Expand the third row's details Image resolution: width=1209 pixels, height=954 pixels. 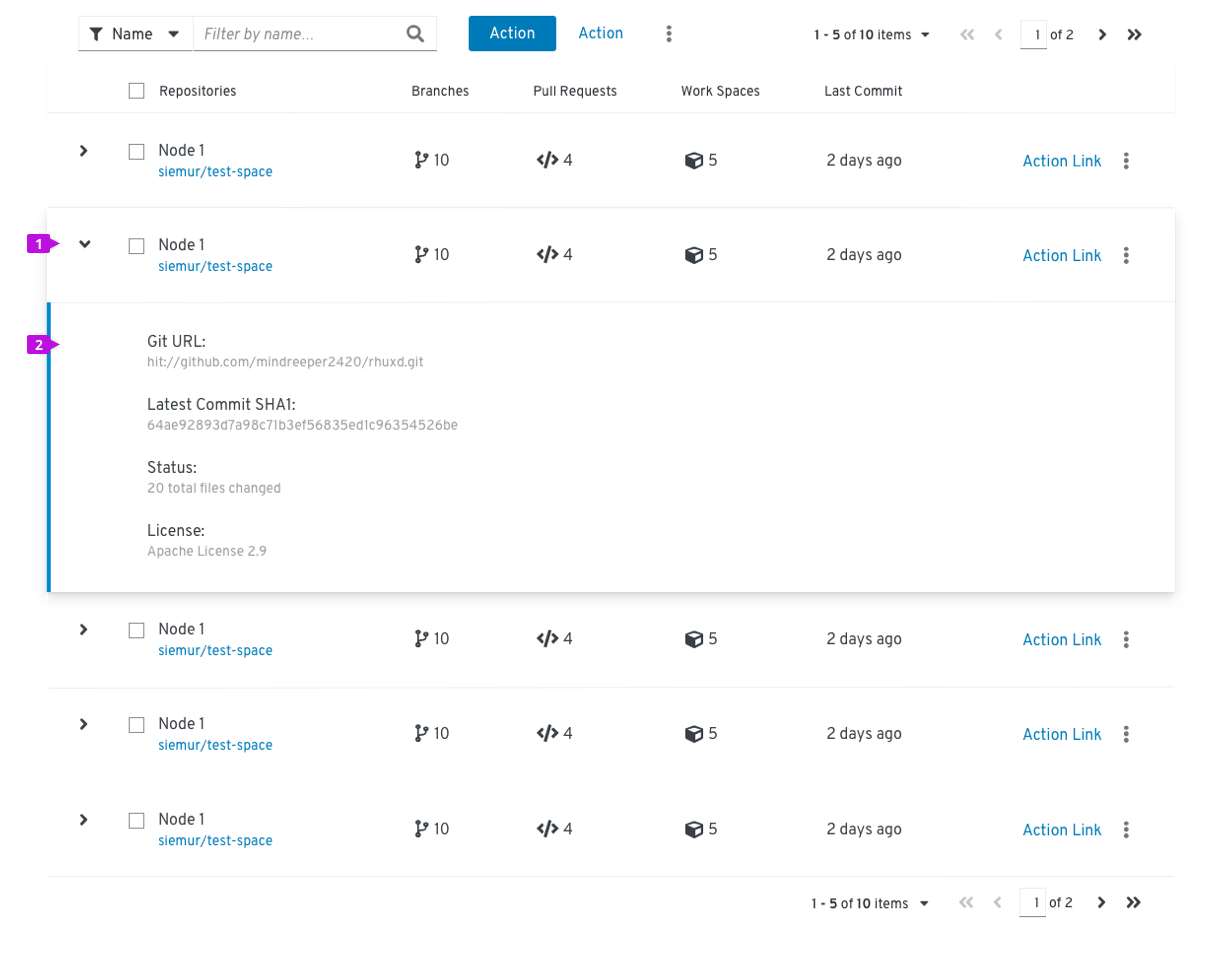[84, 629]
